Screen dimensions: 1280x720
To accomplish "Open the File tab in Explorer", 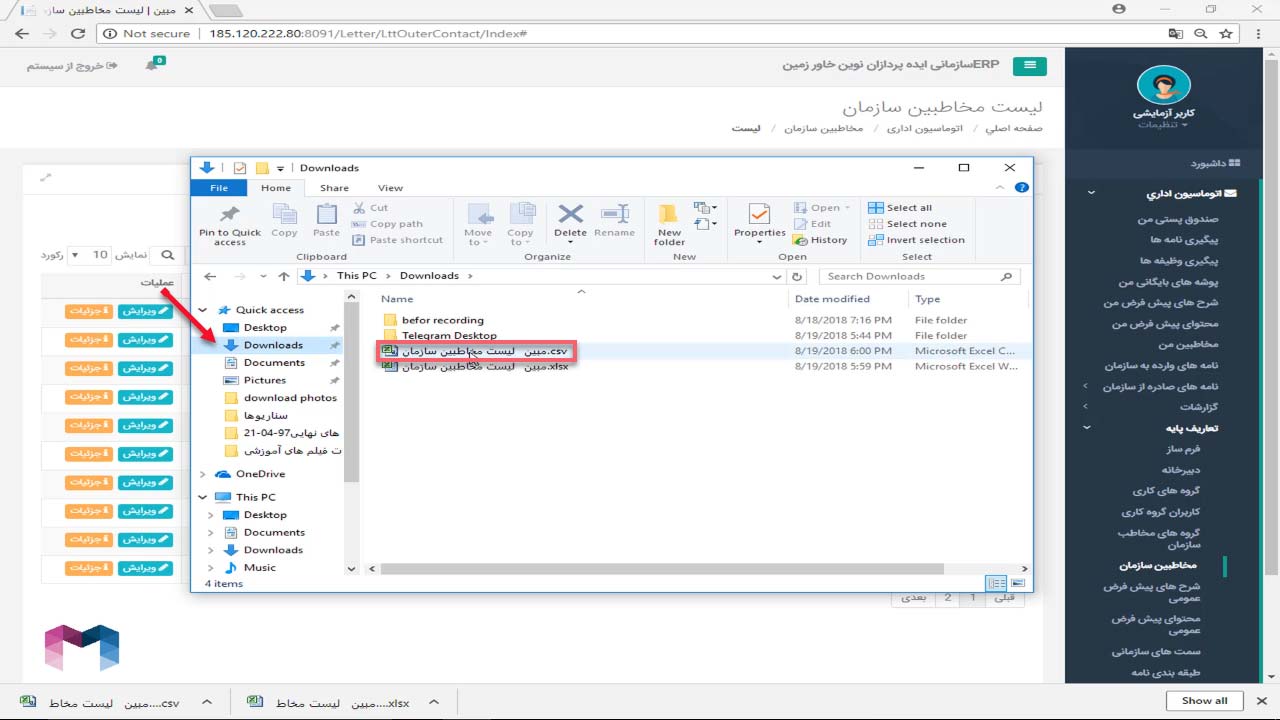I will [x=219, y=188].
